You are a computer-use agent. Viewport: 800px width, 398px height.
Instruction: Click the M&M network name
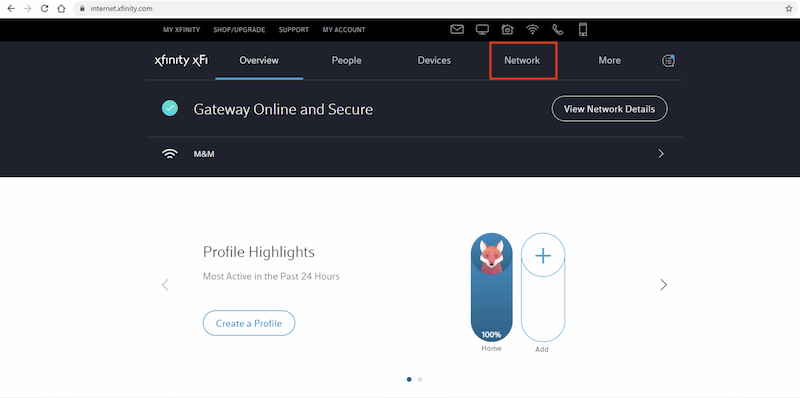(x=204, y=154)
